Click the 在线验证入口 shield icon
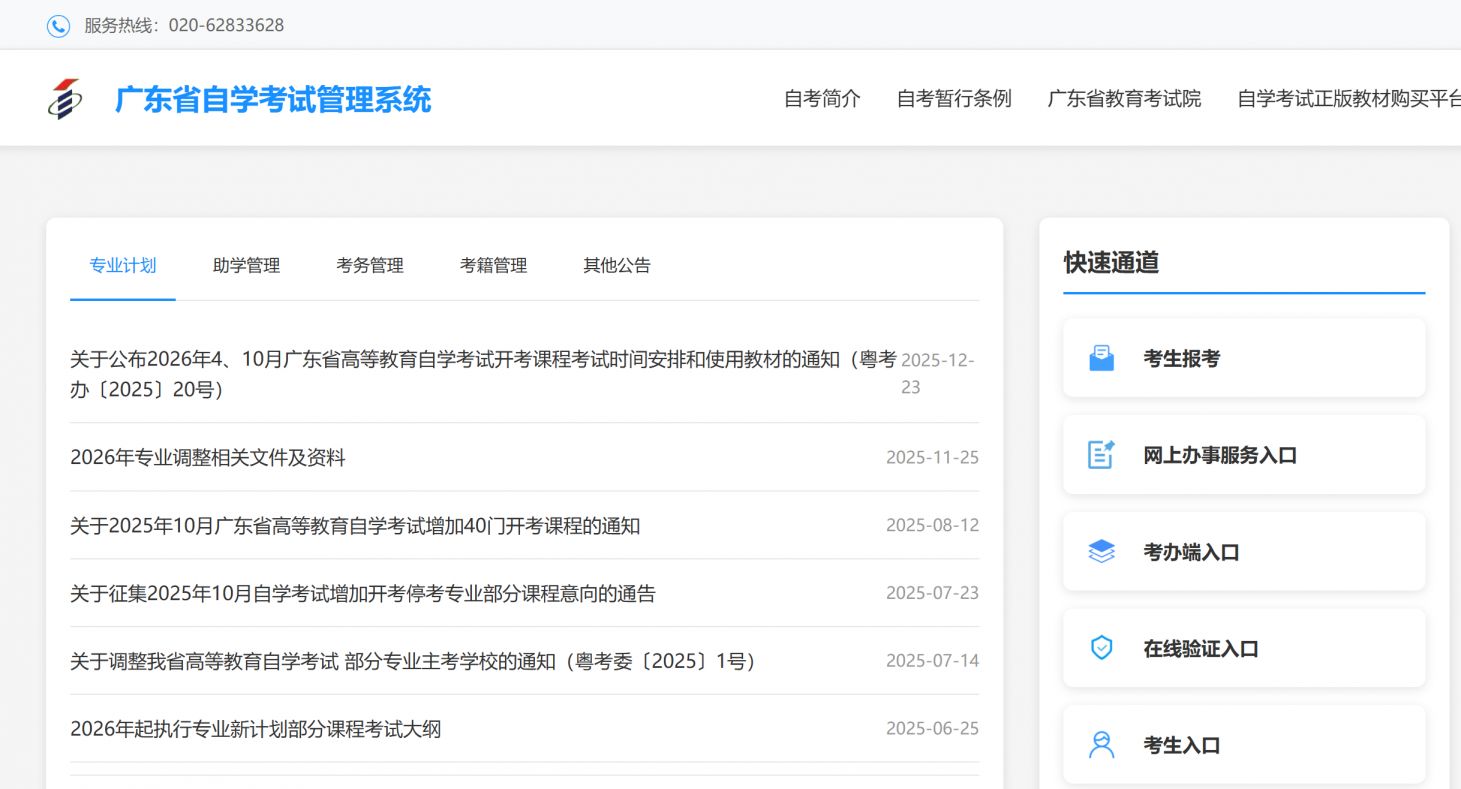The height and width of the screenshot is (789, 1461). point(1101,648)
